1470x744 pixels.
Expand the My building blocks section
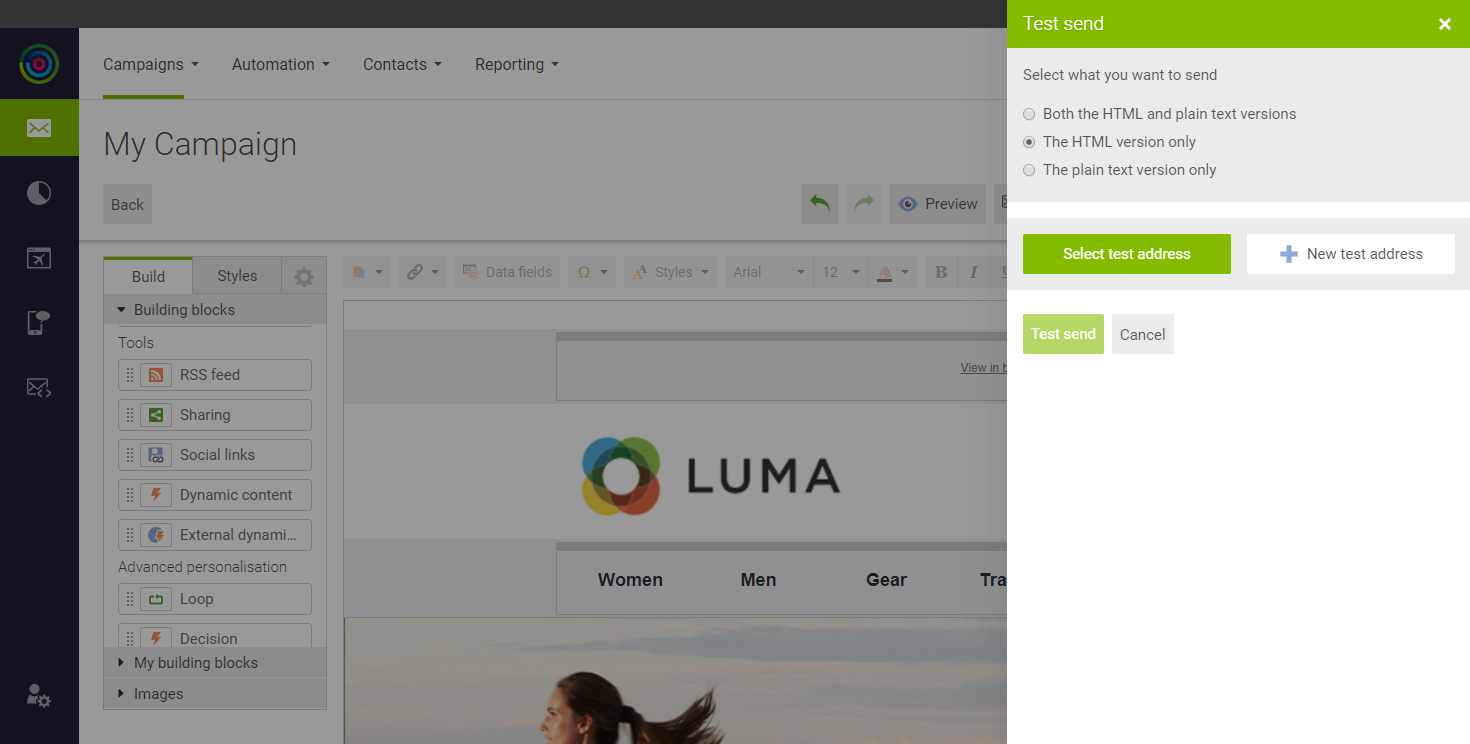215,663
